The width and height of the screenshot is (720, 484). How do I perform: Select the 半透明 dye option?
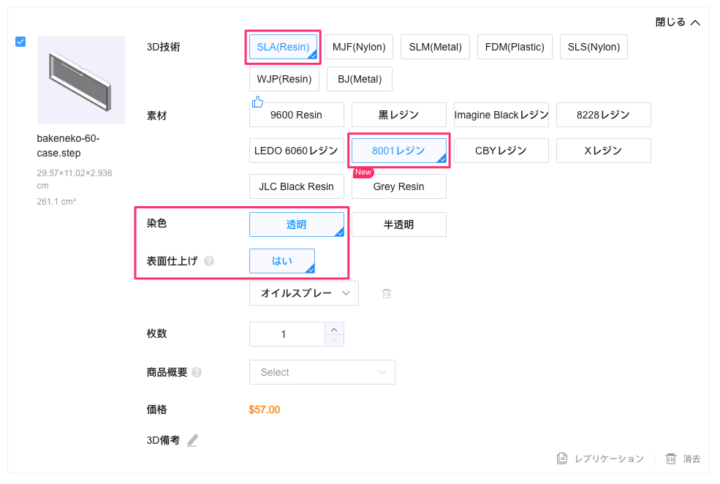pos(398,224)
